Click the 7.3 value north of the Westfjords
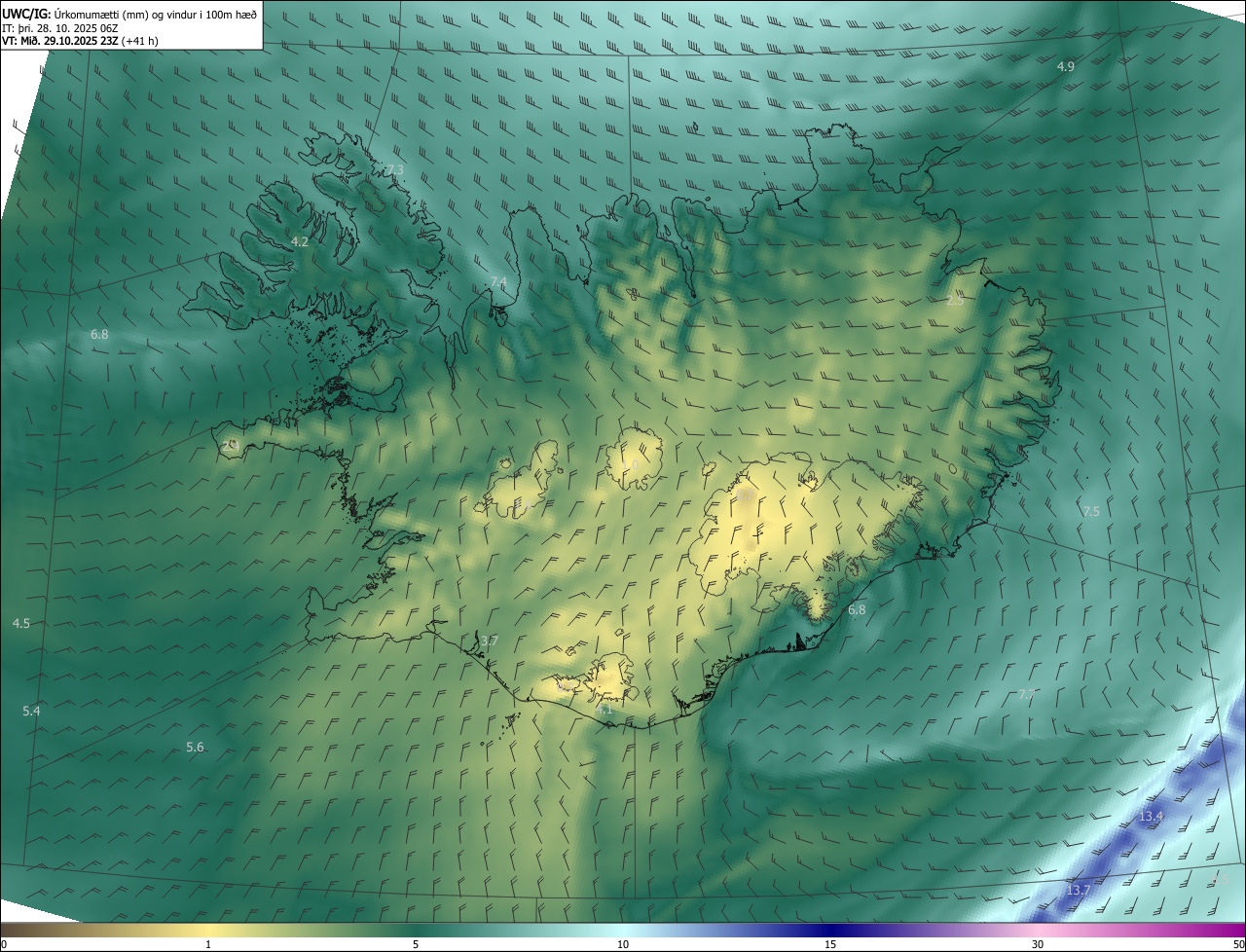The width and height of the screenshot is (1246, 952). pyautogui.click(x=394, y=170)
